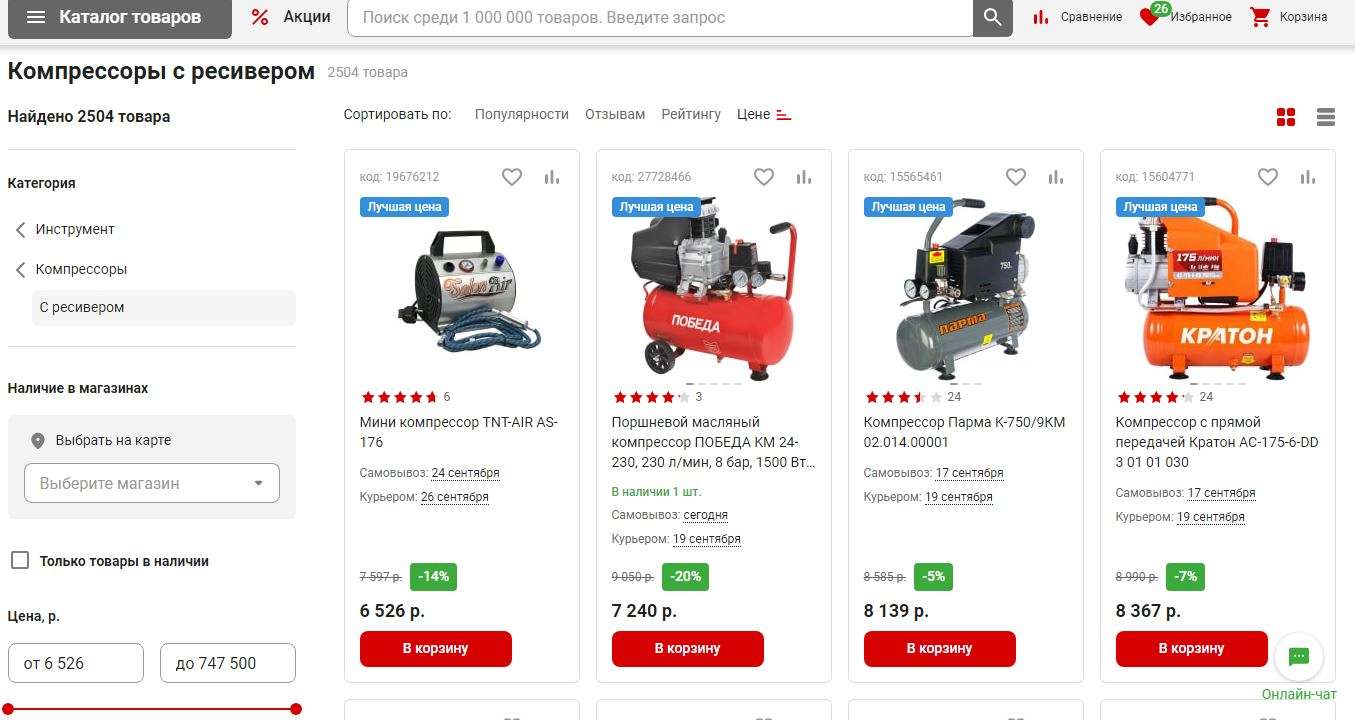Switch to list view layout icon
This screenshot has width=1355, height=720.
point(1326,117)
